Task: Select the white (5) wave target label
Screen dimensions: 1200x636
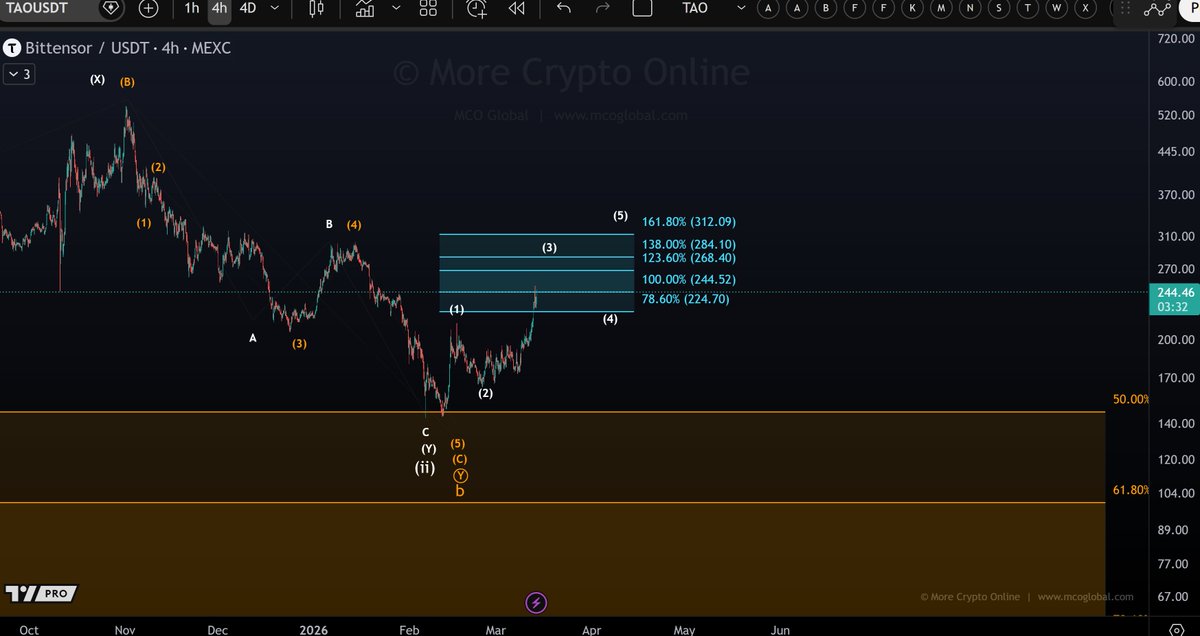Action: tap(621, 216)
